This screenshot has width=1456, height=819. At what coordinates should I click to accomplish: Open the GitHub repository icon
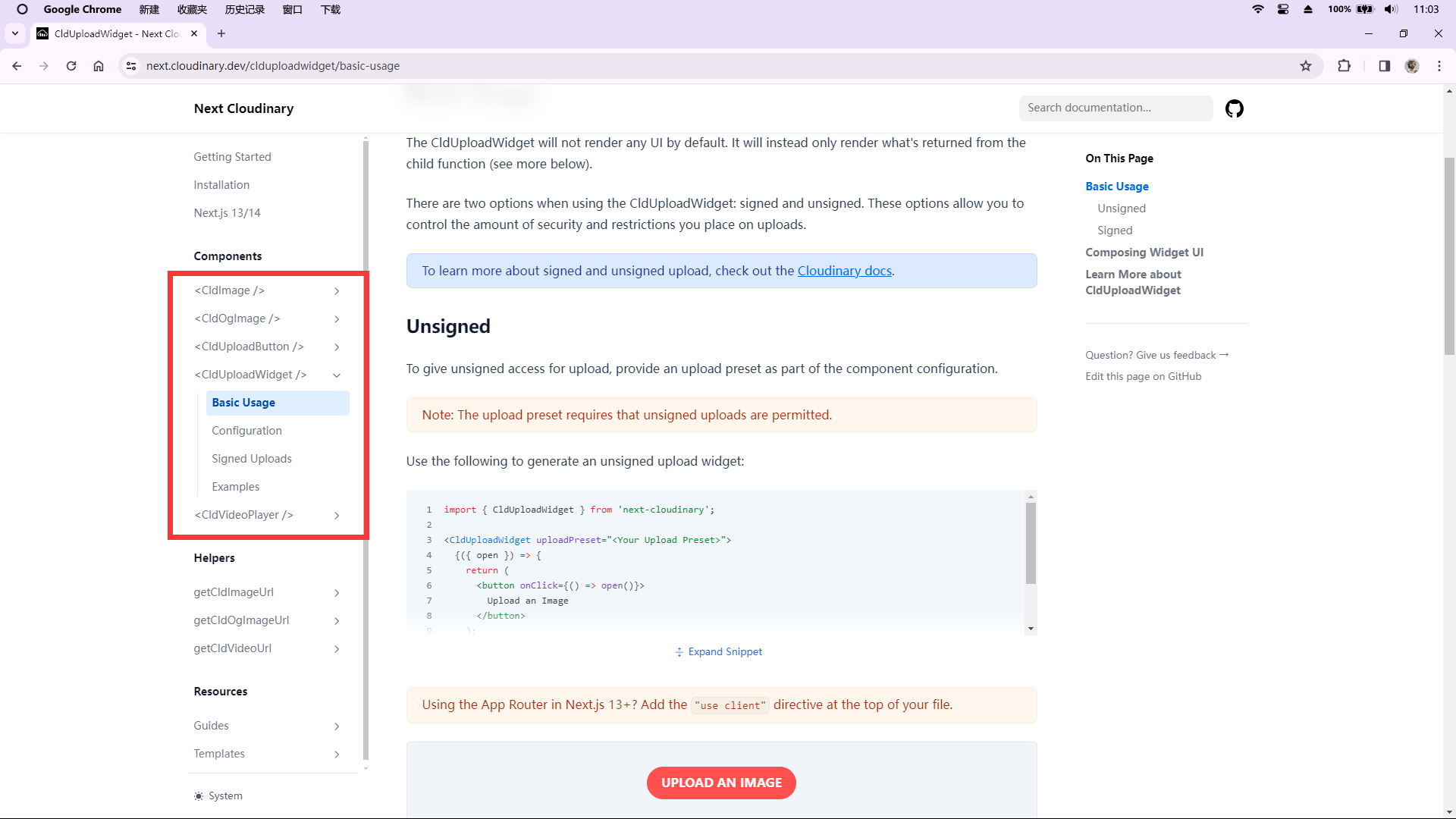pyautogui.click(x=1234, y=108)
